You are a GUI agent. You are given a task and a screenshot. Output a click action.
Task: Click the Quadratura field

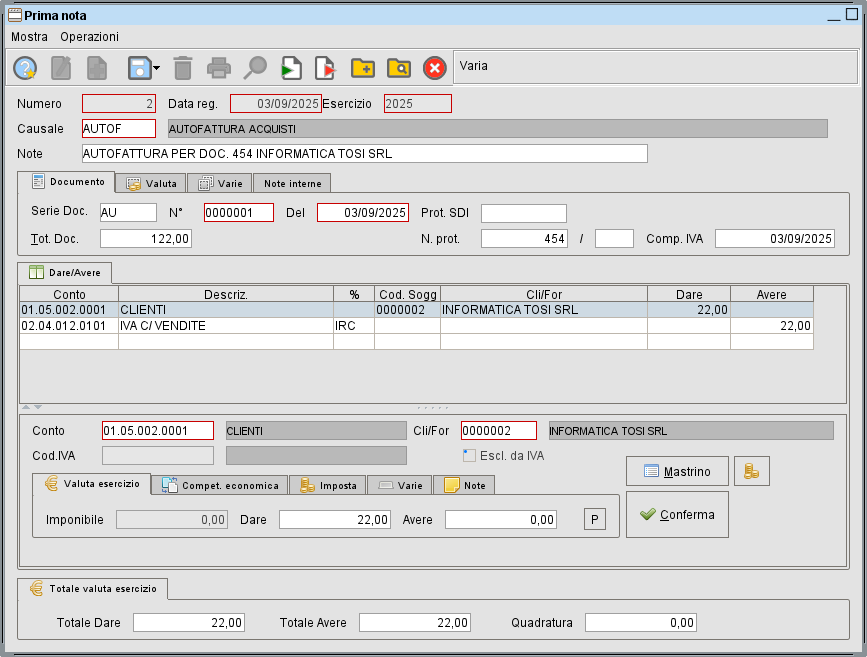640,622
